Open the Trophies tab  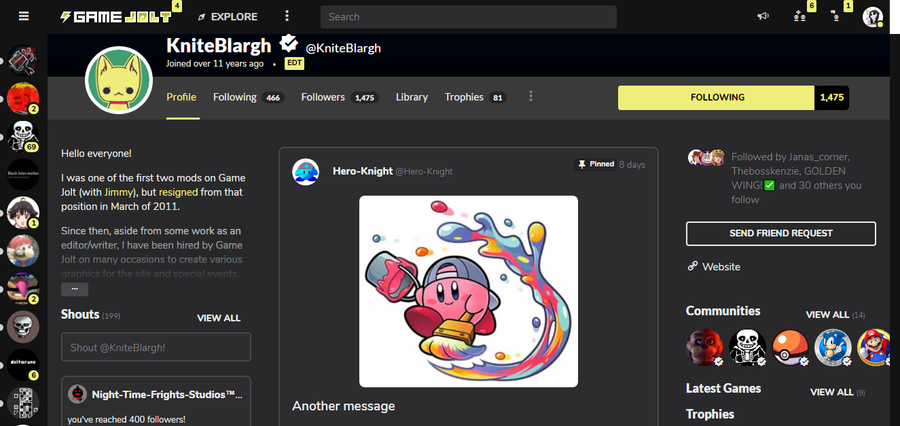tap(475, 97)
